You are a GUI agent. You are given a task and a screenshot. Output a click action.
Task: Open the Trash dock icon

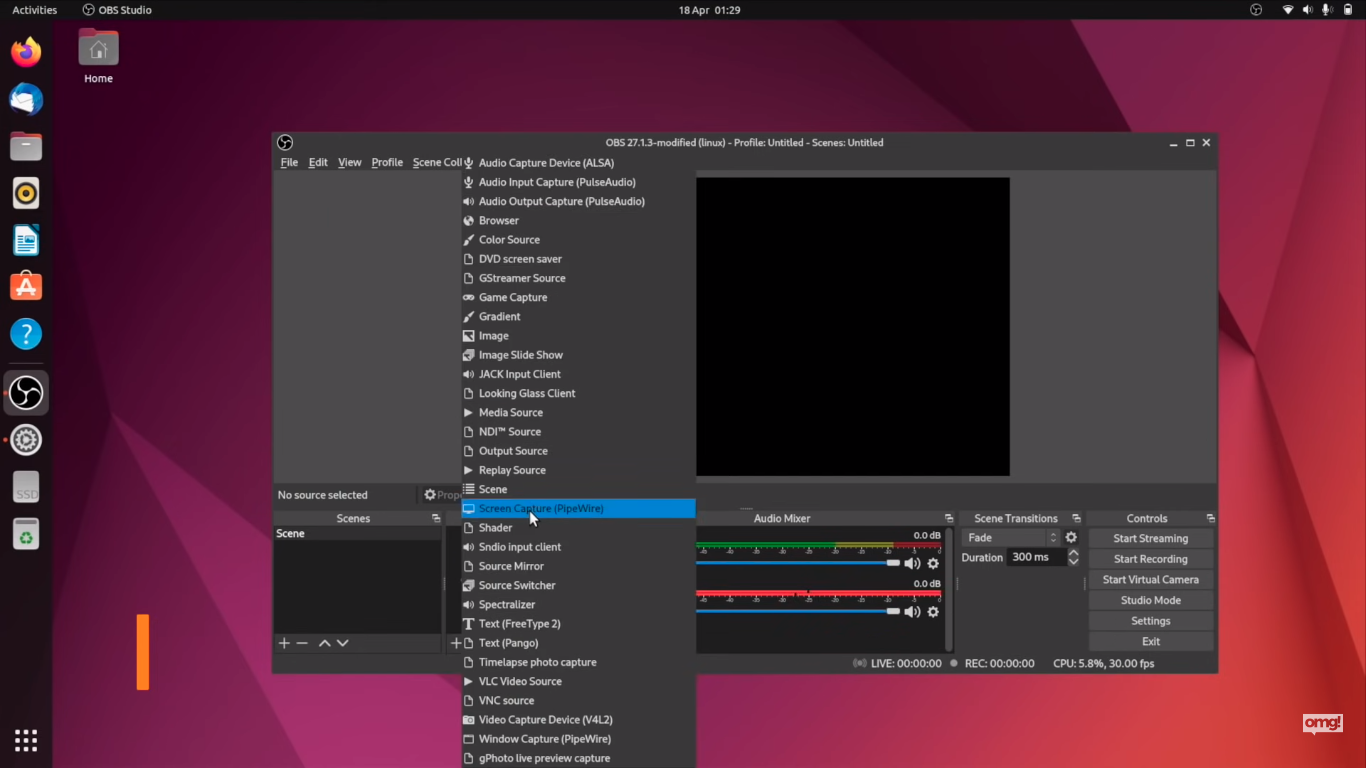pyautogui.click(x=26, y=534)
